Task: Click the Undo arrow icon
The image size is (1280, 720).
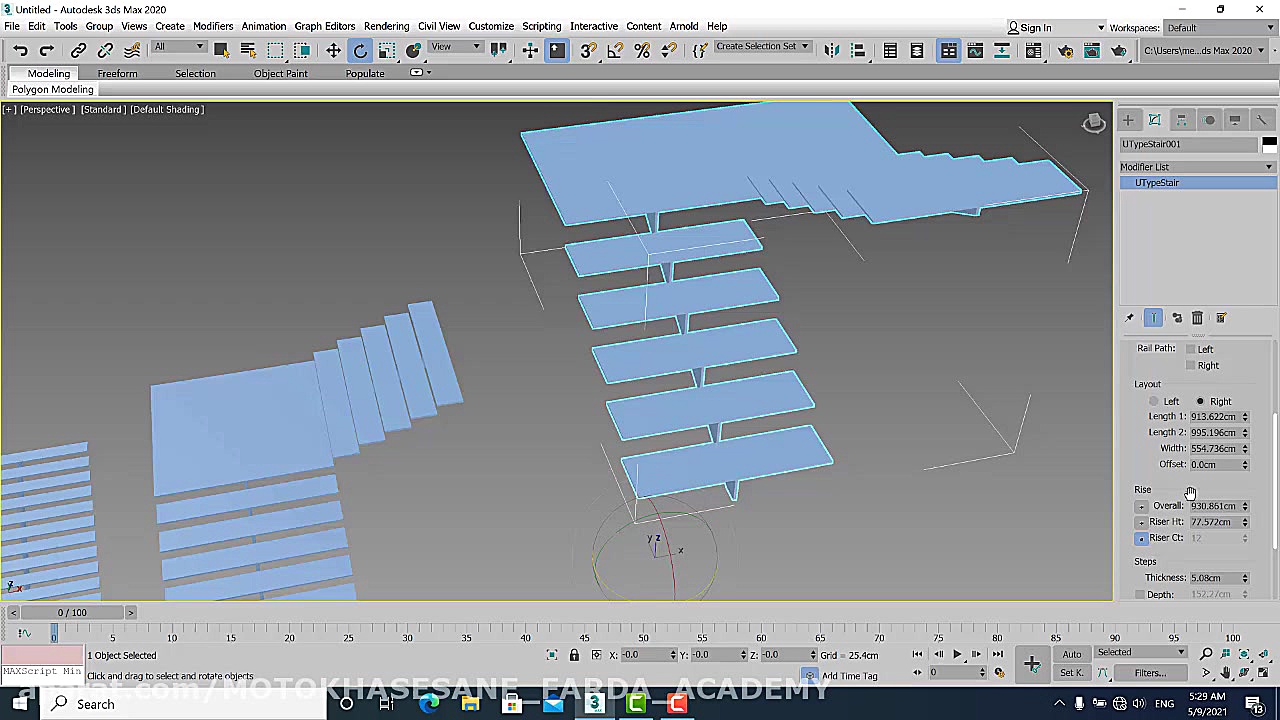Action: coord(20,51)
